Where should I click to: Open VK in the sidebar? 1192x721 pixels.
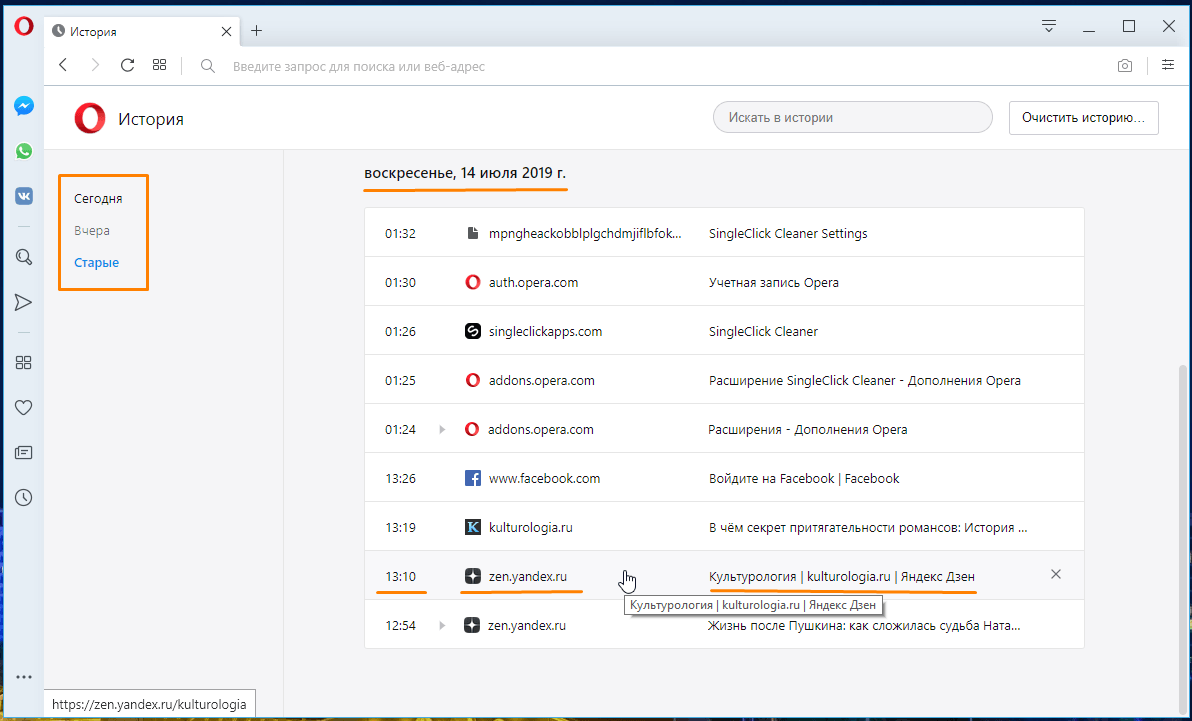24,196
